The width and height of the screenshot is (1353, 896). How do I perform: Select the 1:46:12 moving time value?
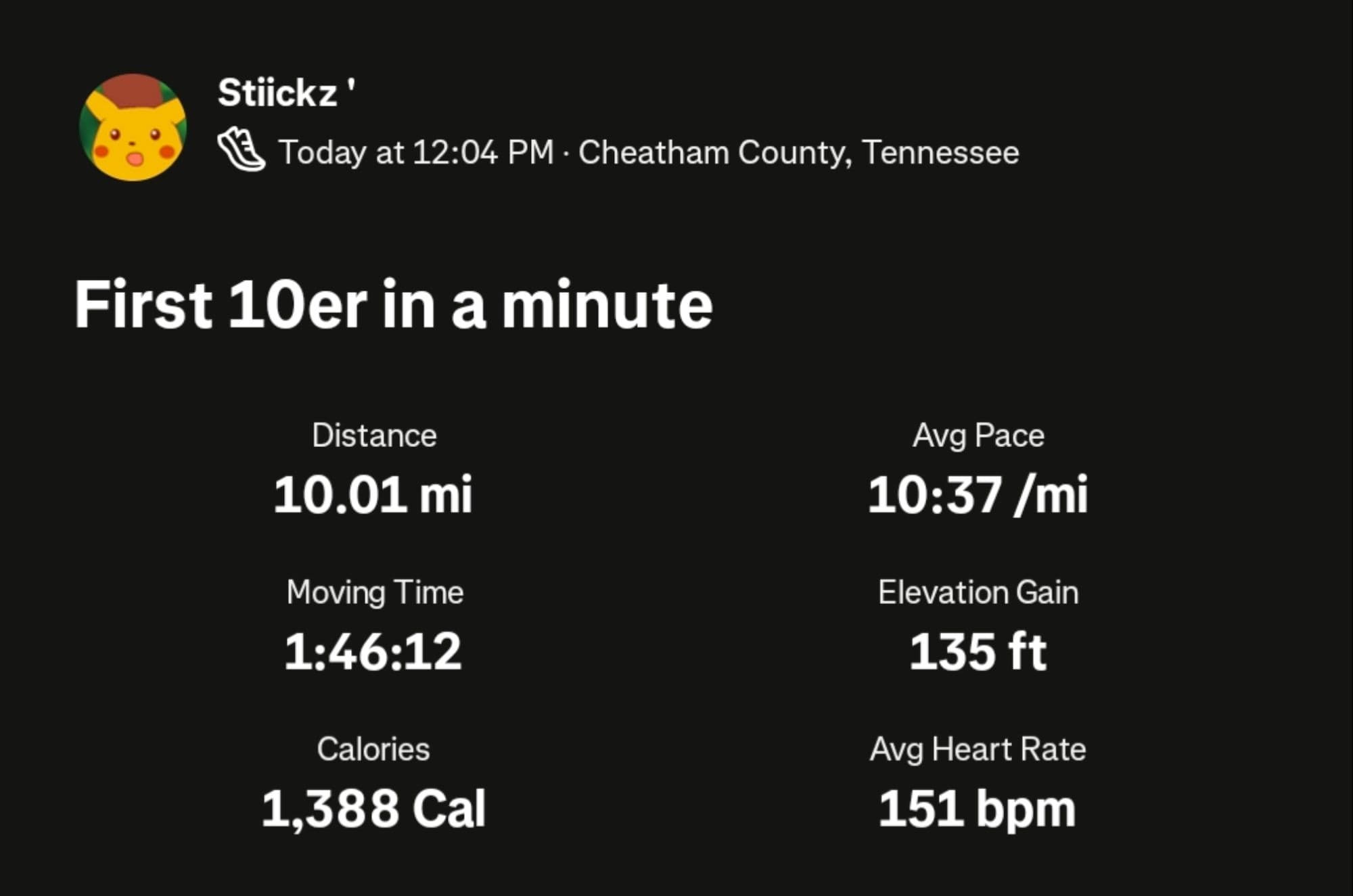tap(373, 652)
